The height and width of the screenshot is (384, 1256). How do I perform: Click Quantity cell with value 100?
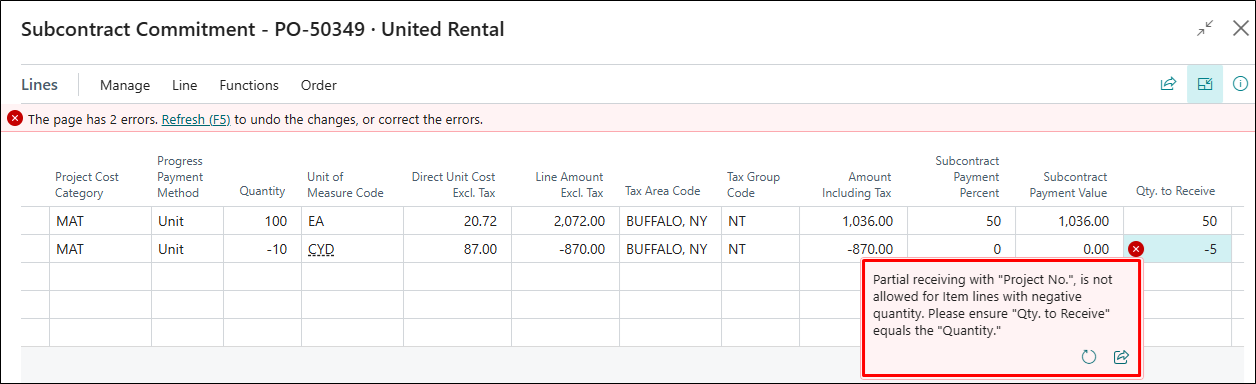[x=262, y=221]
